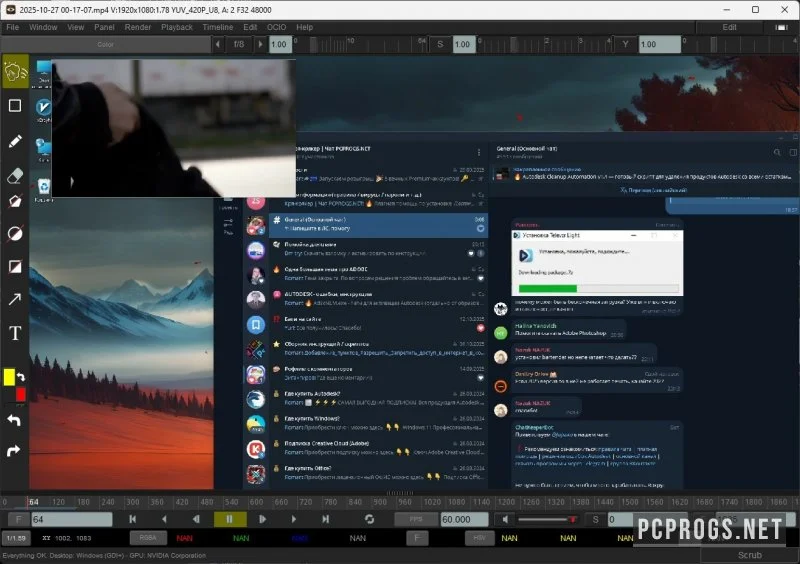The height and width of the screenshot is (564, 800).
Task: Click the gain value field 1.00
Action: [280, 44]
